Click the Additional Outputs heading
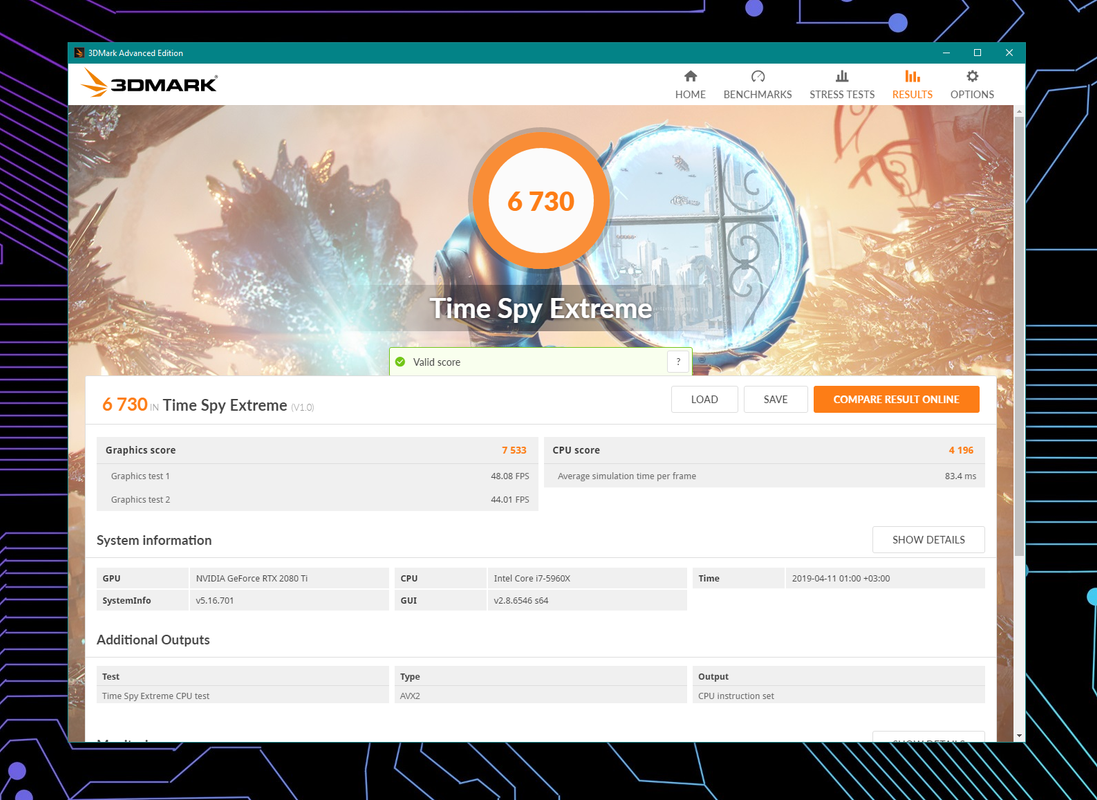The image size is (1097, 800). [153, 640]
